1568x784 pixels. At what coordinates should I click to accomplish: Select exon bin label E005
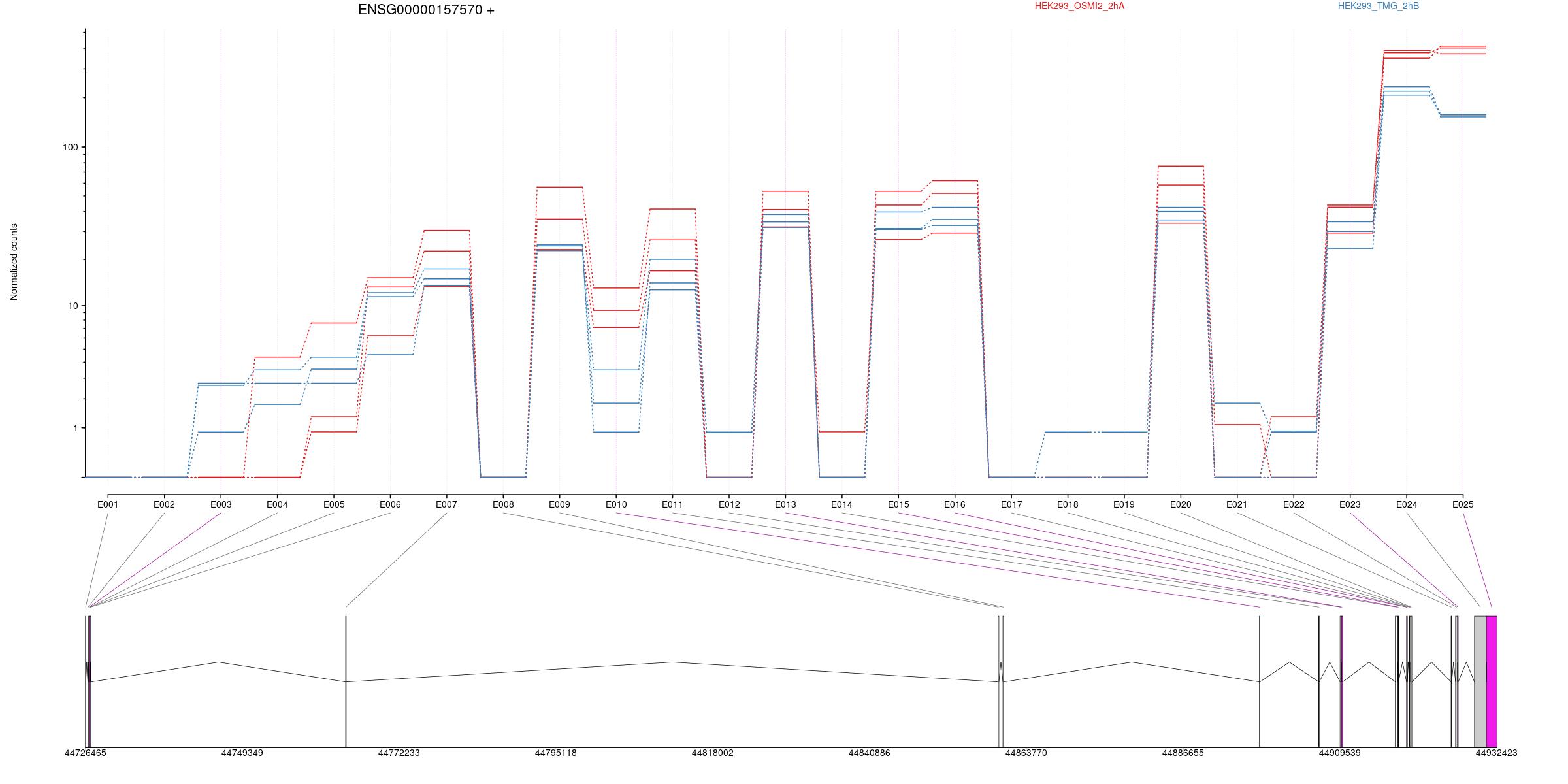pyautogui.click(x=334, y=504)
